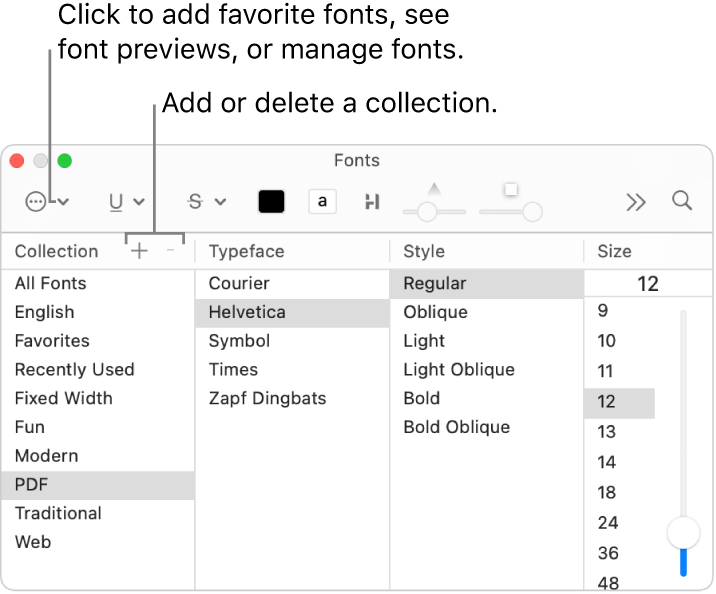Click the font size input field
Image resolution: width=716 pixels, height=594 pixels.
coord(647,284)
